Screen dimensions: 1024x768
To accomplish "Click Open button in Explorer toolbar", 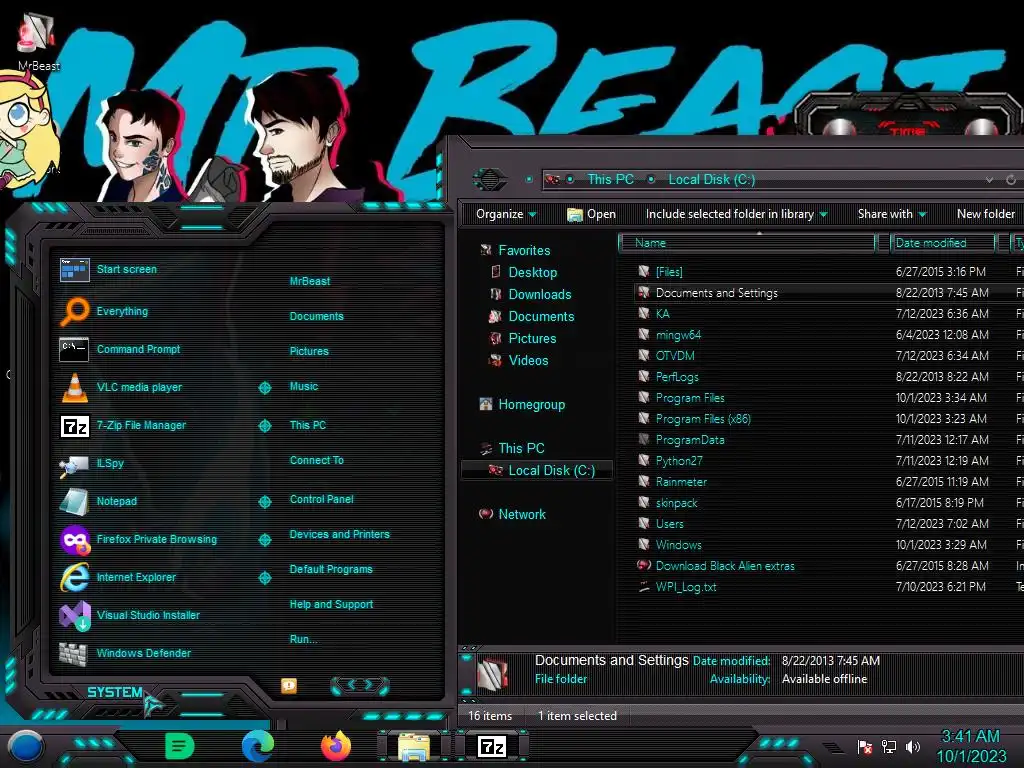I will pos(591,214).
